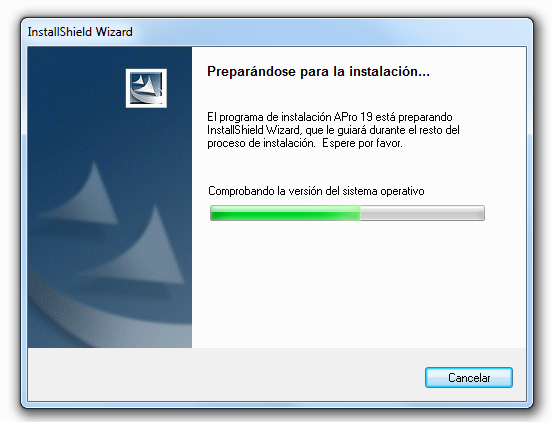Click the 'InstallShield Wizard, que le guiará' text line
The height and width of the screenshot is (426, 556).
tap(335, 131)
